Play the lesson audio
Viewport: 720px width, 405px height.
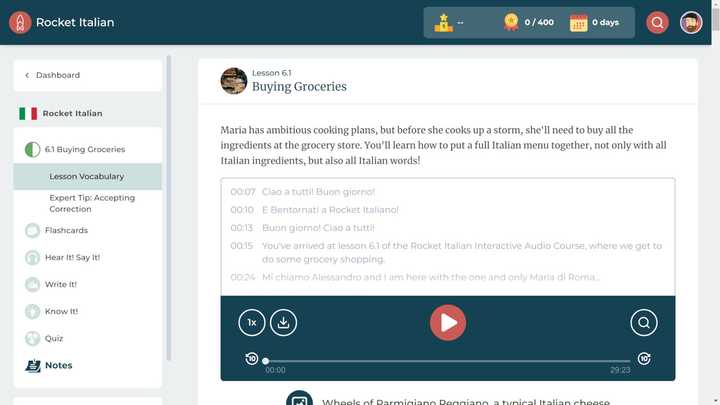click(448, 323)
